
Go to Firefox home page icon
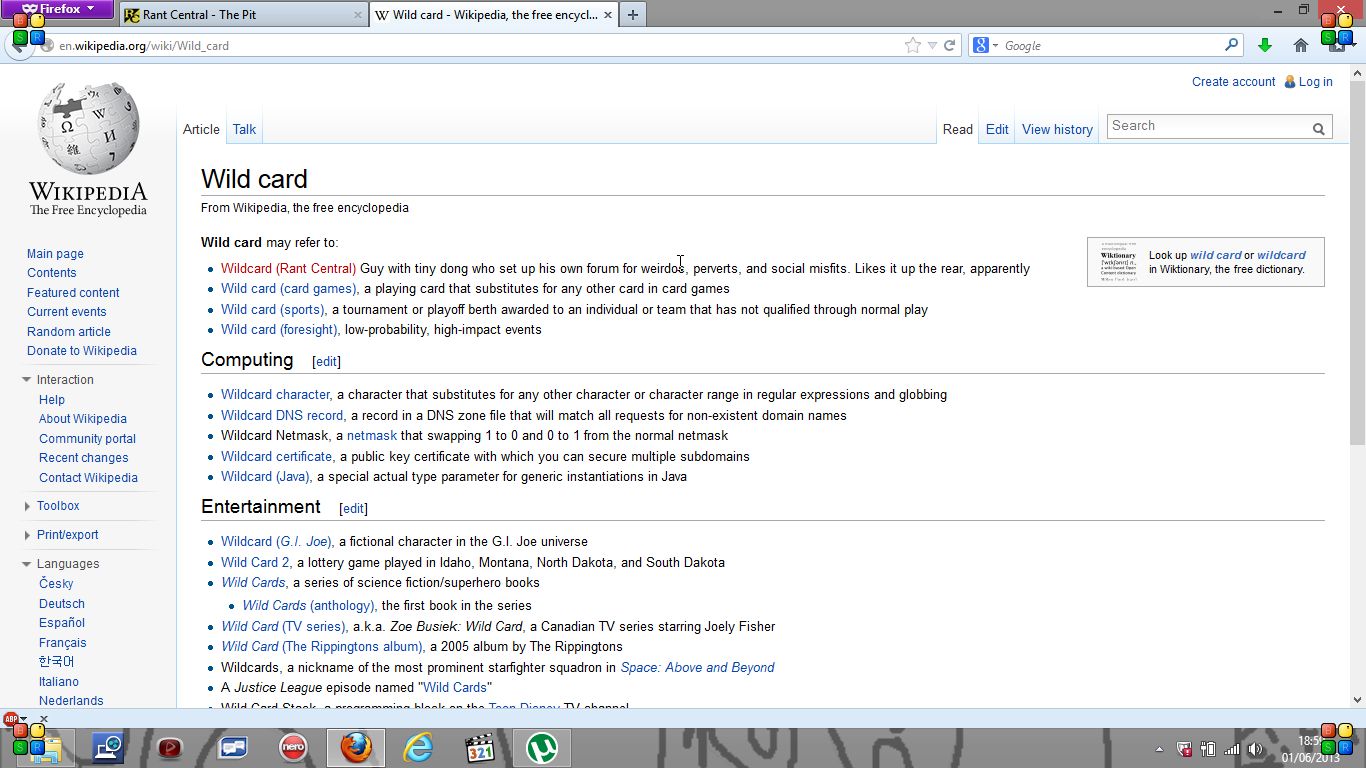click(x=1301, y=45)
